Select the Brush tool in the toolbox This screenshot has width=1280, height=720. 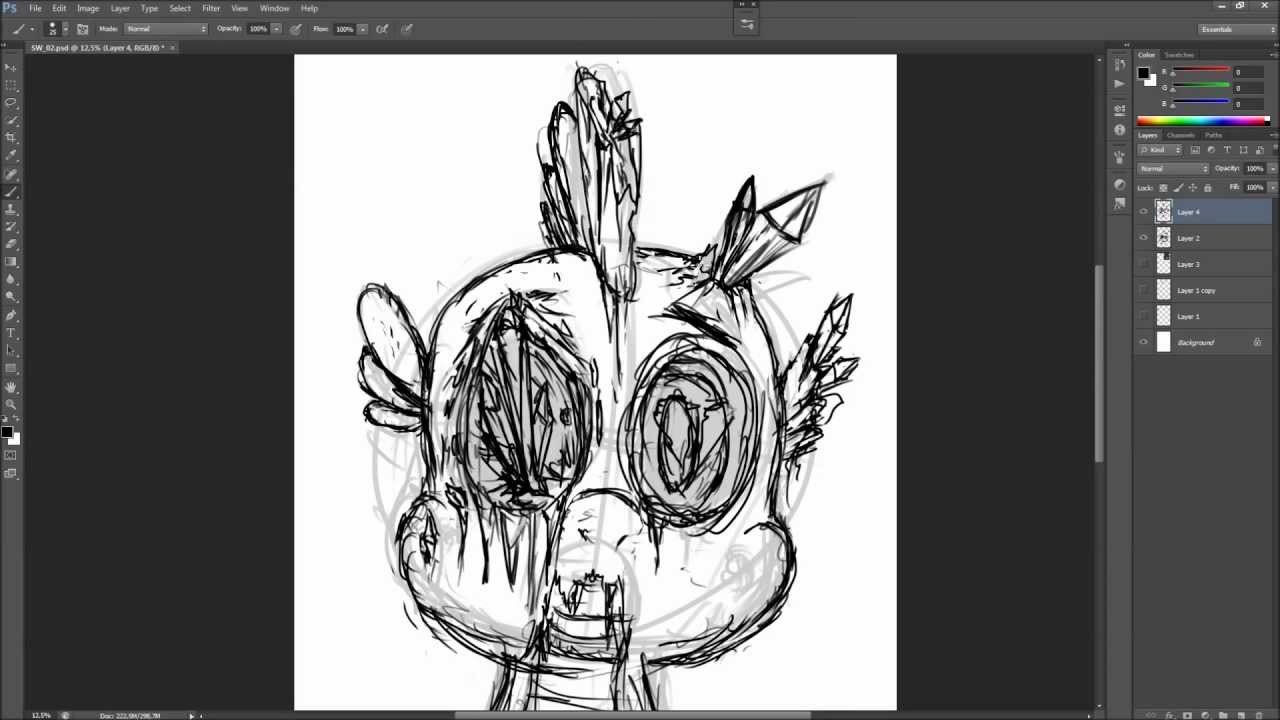click(x=11, y=191)
